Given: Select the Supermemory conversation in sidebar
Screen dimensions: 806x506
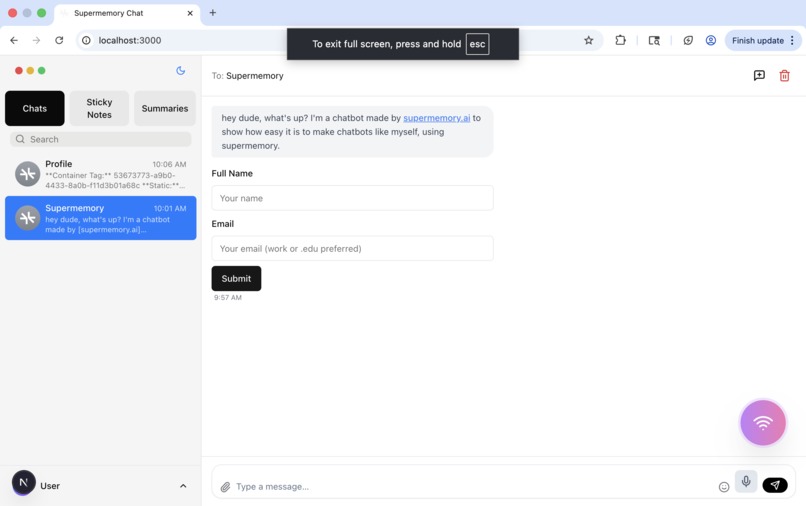Looking at the screenshot, I should pyautogui.click(x=101, y=218).
